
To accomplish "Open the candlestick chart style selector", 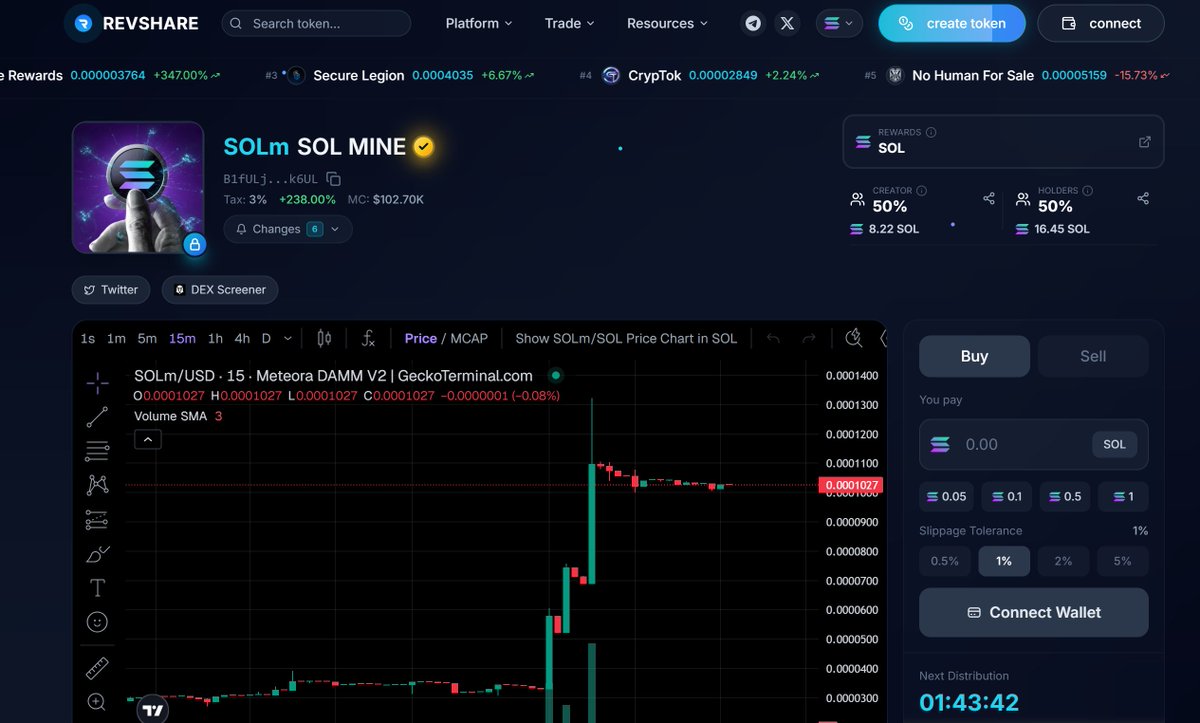I will pyautogui.click(x=324, y=338).
